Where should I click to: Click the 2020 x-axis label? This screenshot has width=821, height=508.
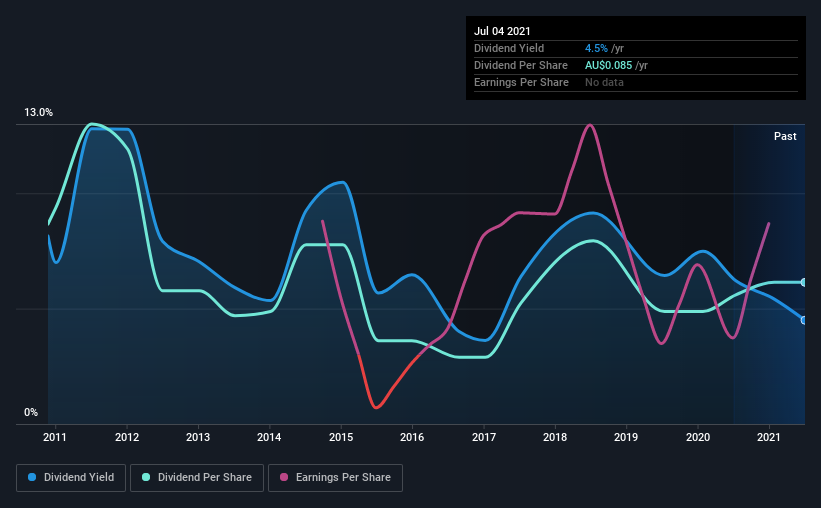click(698, 437)
